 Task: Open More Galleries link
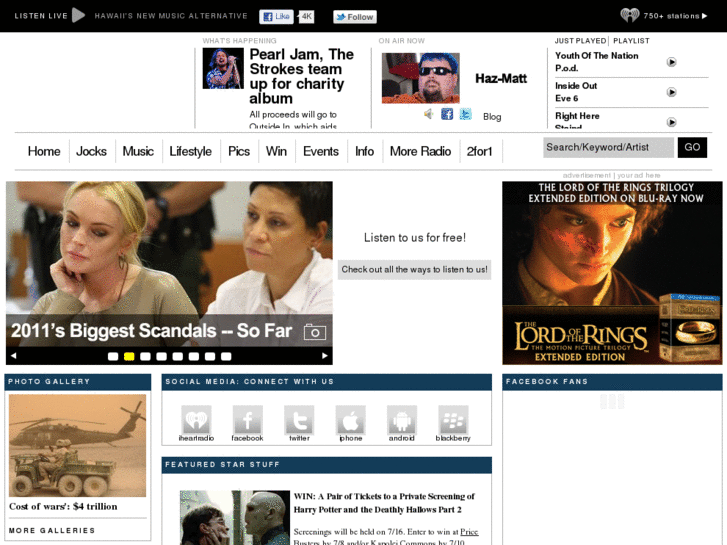52,530
